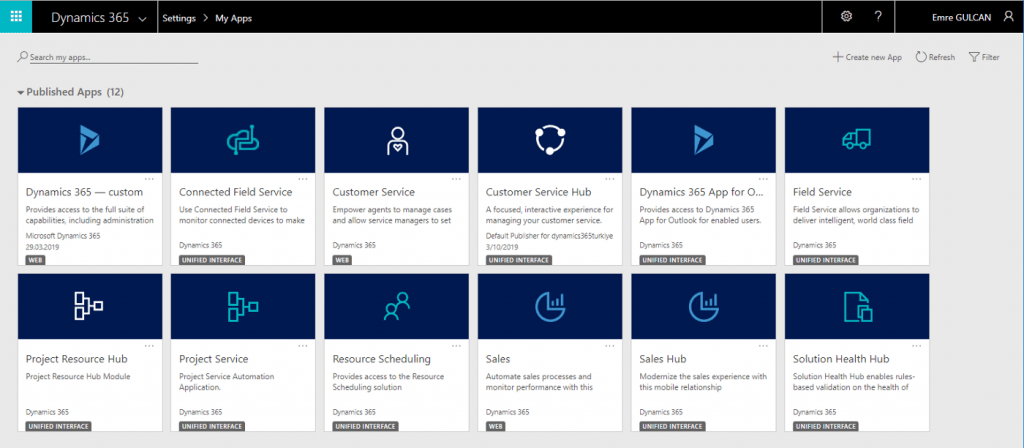Open the app launcher waffle icon

point(16,16)
